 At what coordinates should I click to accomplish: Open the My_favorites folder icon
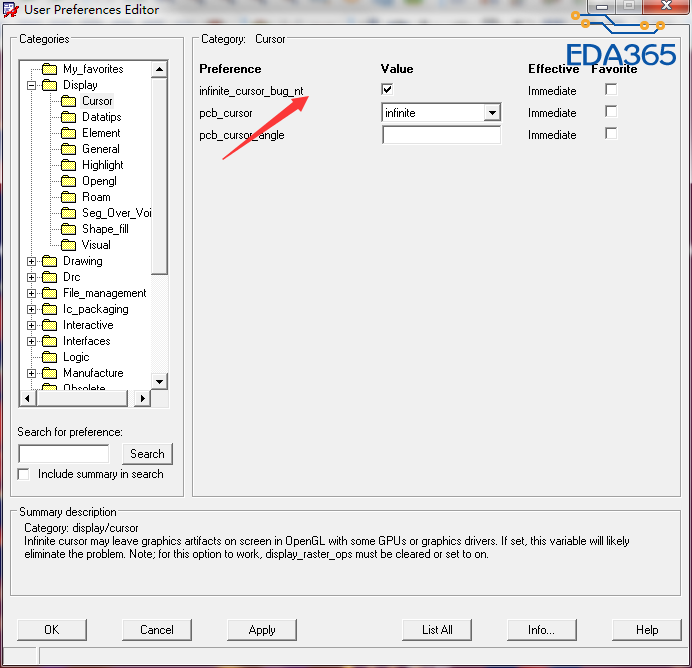49,69
